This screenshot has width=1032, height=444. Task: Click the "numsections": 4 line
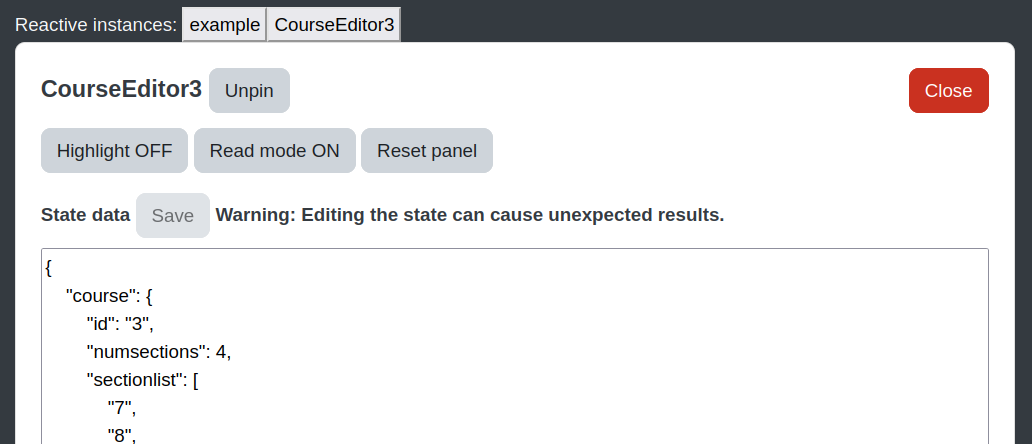pyautogui.click(x=159, y=353)
